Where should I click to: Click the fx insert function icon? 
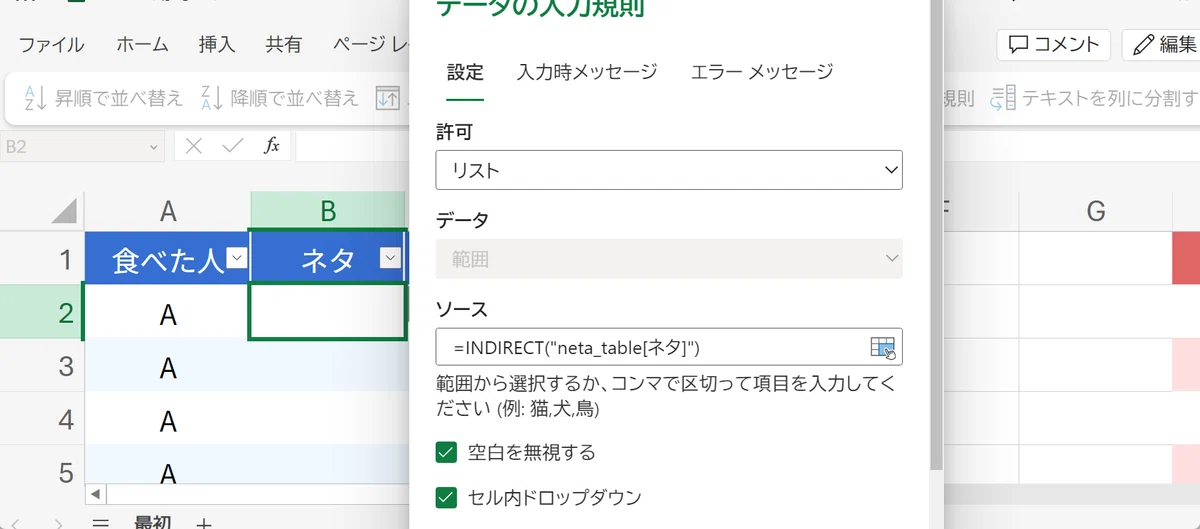[x=271, y=146]
